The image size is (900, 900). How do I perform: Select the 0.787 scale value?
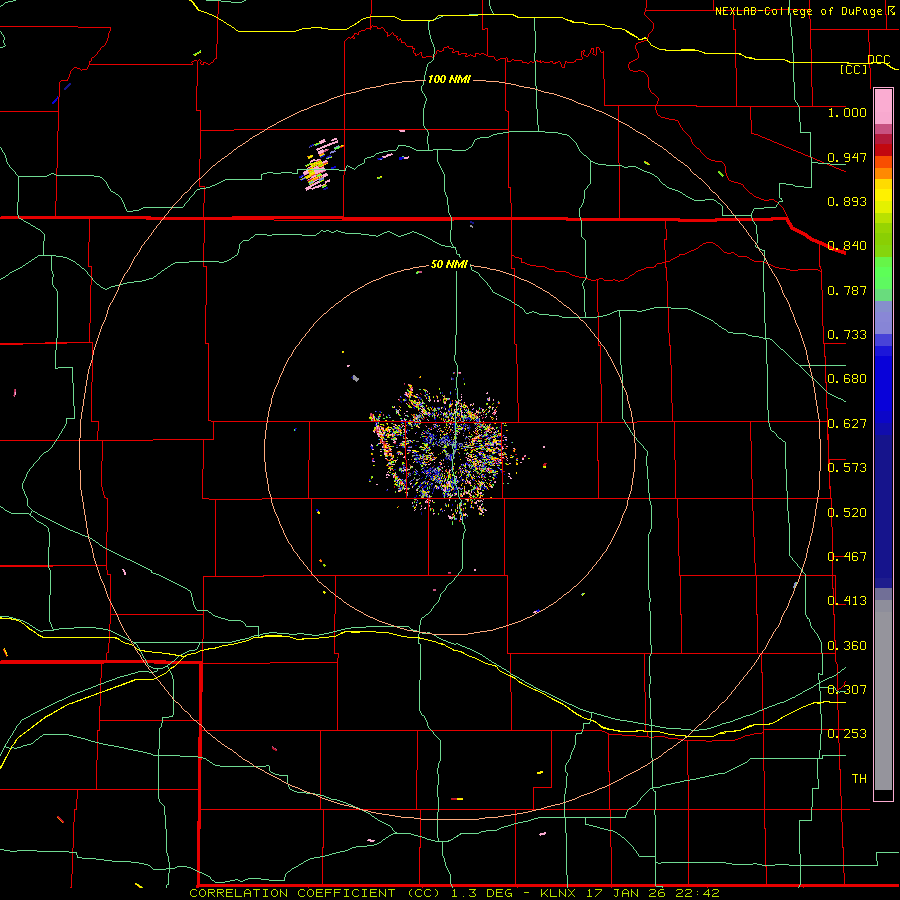tap(847, 290)
